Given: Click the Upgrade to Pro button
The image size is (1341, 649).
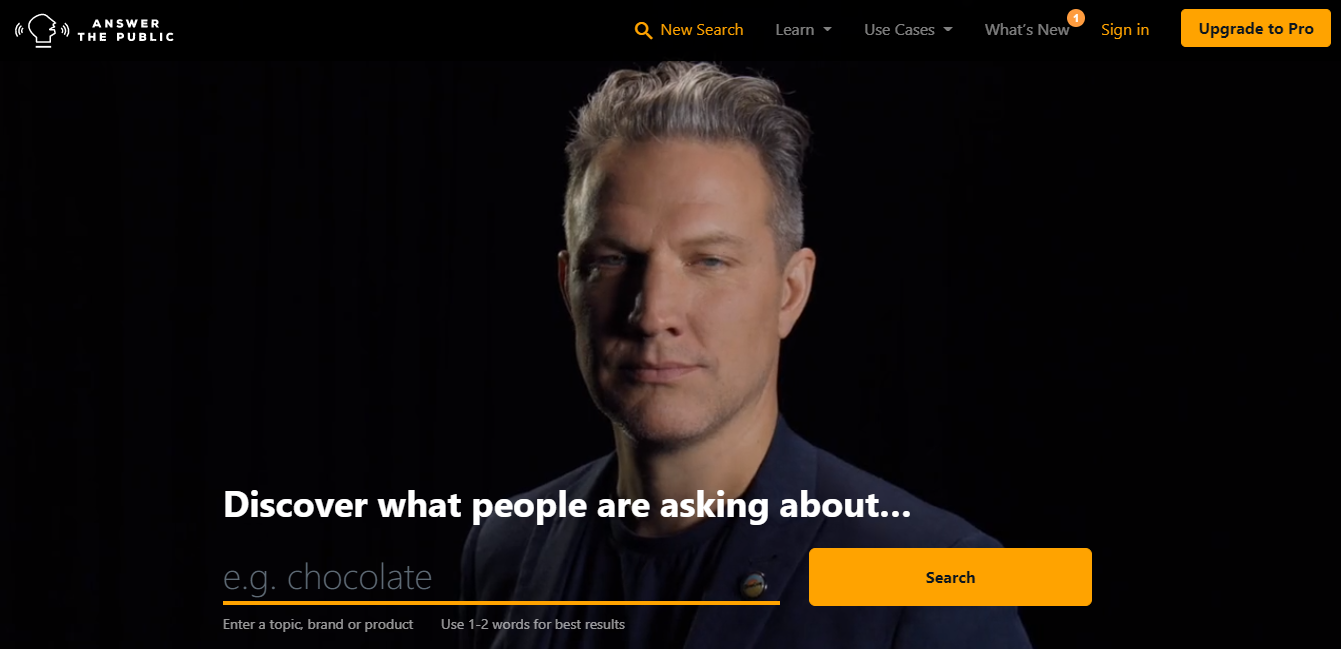Looking at the screenshot, I should click(1256, 28).
